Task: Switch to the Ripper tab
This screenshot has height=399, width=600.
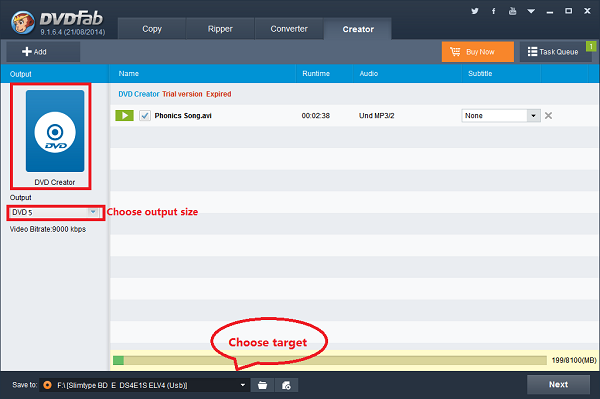Action: [x=220, y=29]
